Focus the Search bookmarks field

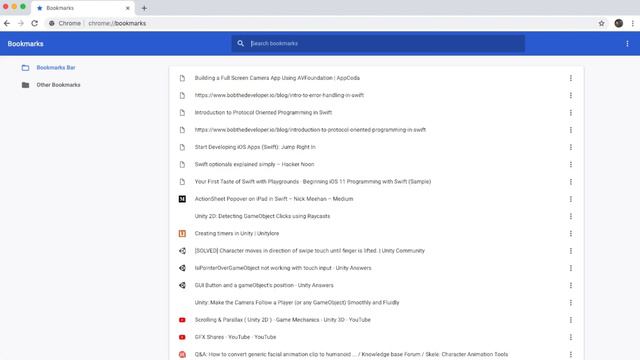point(378,43)
